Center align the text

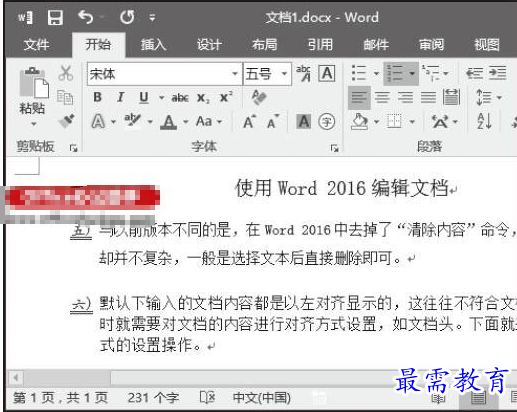[x=382, y=97]
